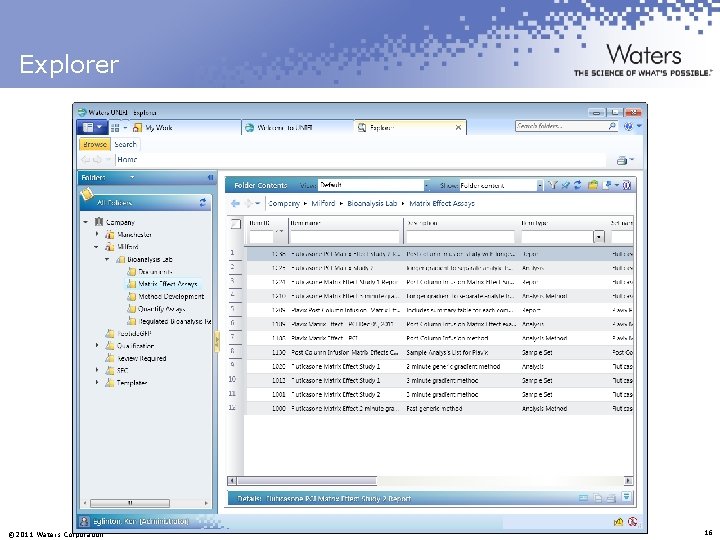Open the help globe icon at top right
Image resolution: width=720 pixels, height=540 pixels.
(x=628, y=126)
